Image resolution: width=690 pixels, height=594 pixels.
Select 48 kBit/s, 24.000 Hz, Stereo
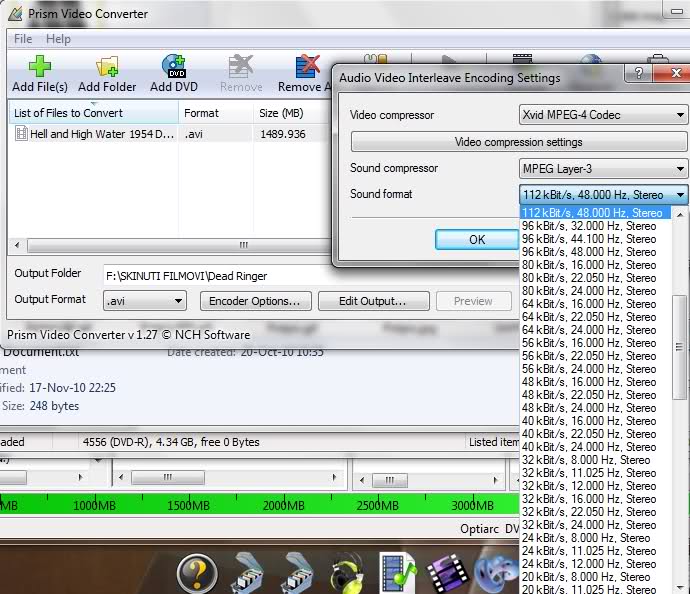595,408
